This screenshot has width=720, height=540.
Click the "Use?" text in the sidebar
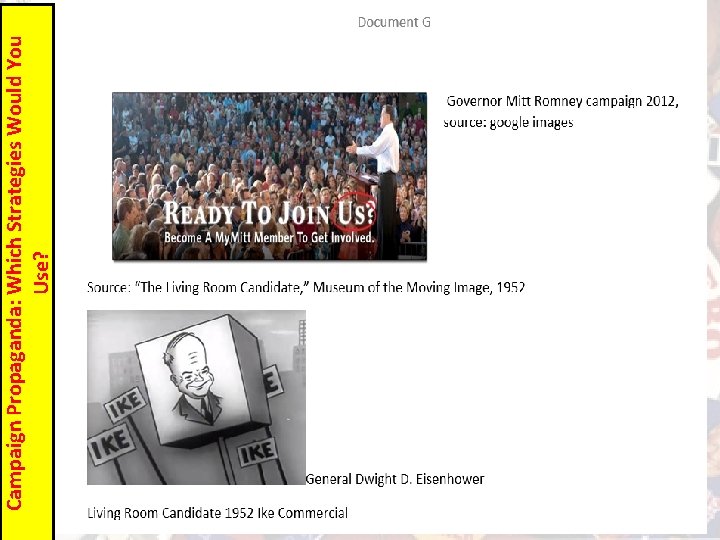(40, 273)
